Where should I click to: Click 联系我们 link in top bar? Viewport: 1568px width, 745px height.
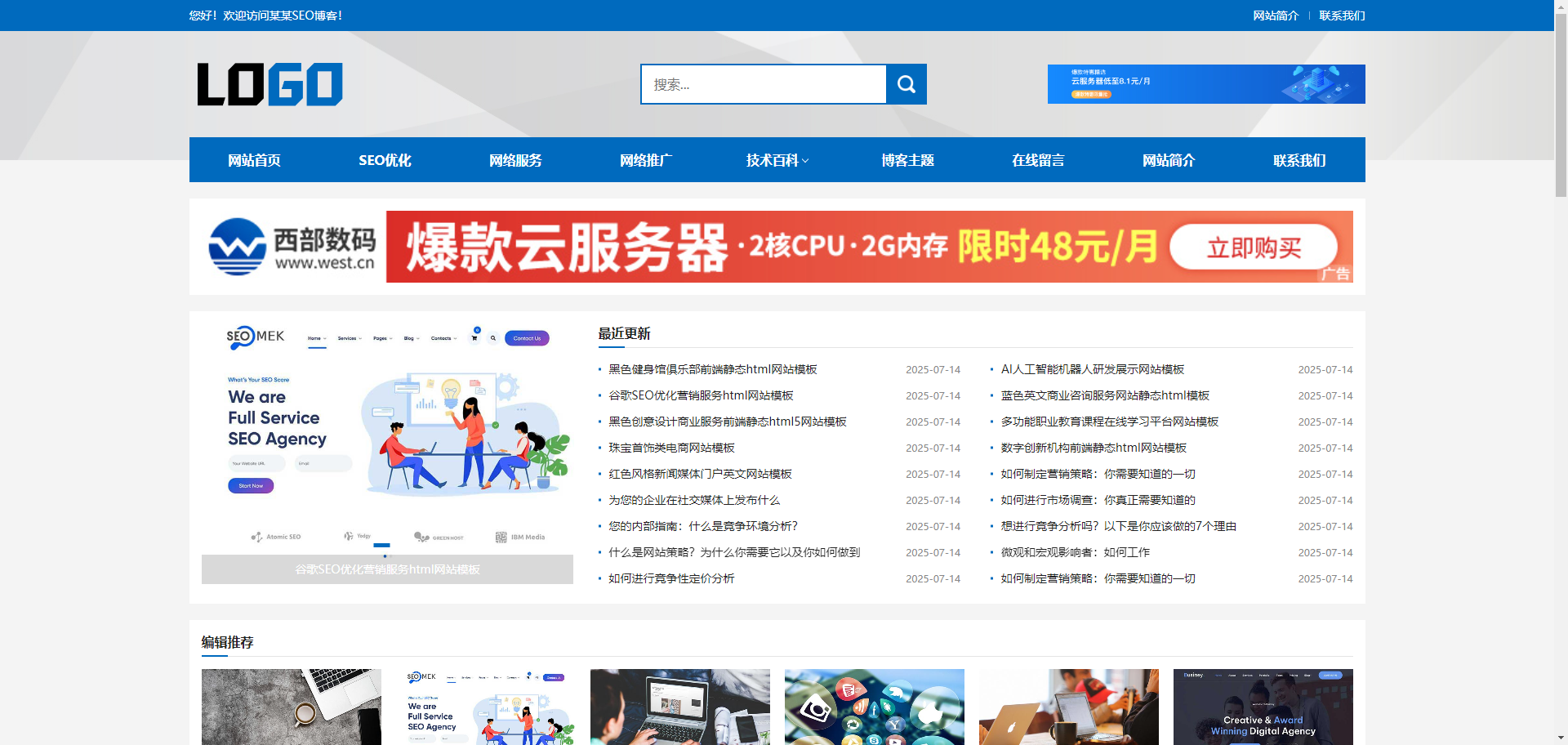click(x=1342, y=16)
